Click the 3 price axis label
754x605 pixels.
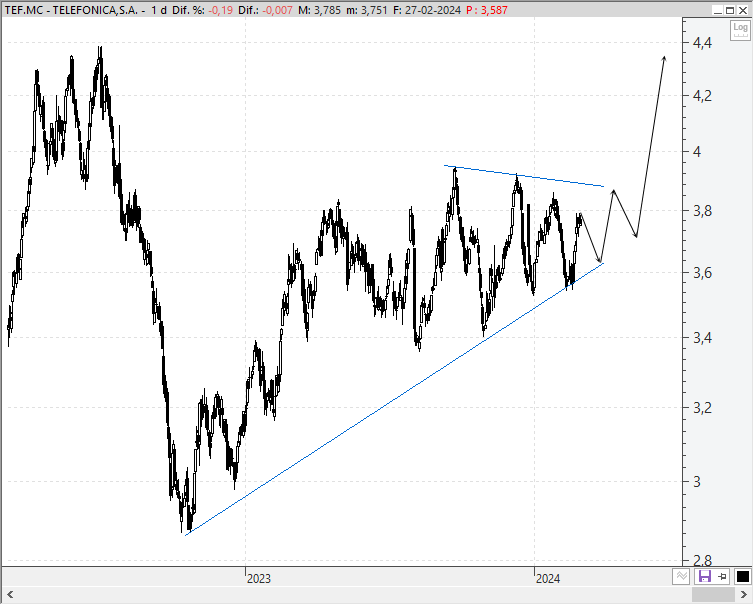[697, 481]
